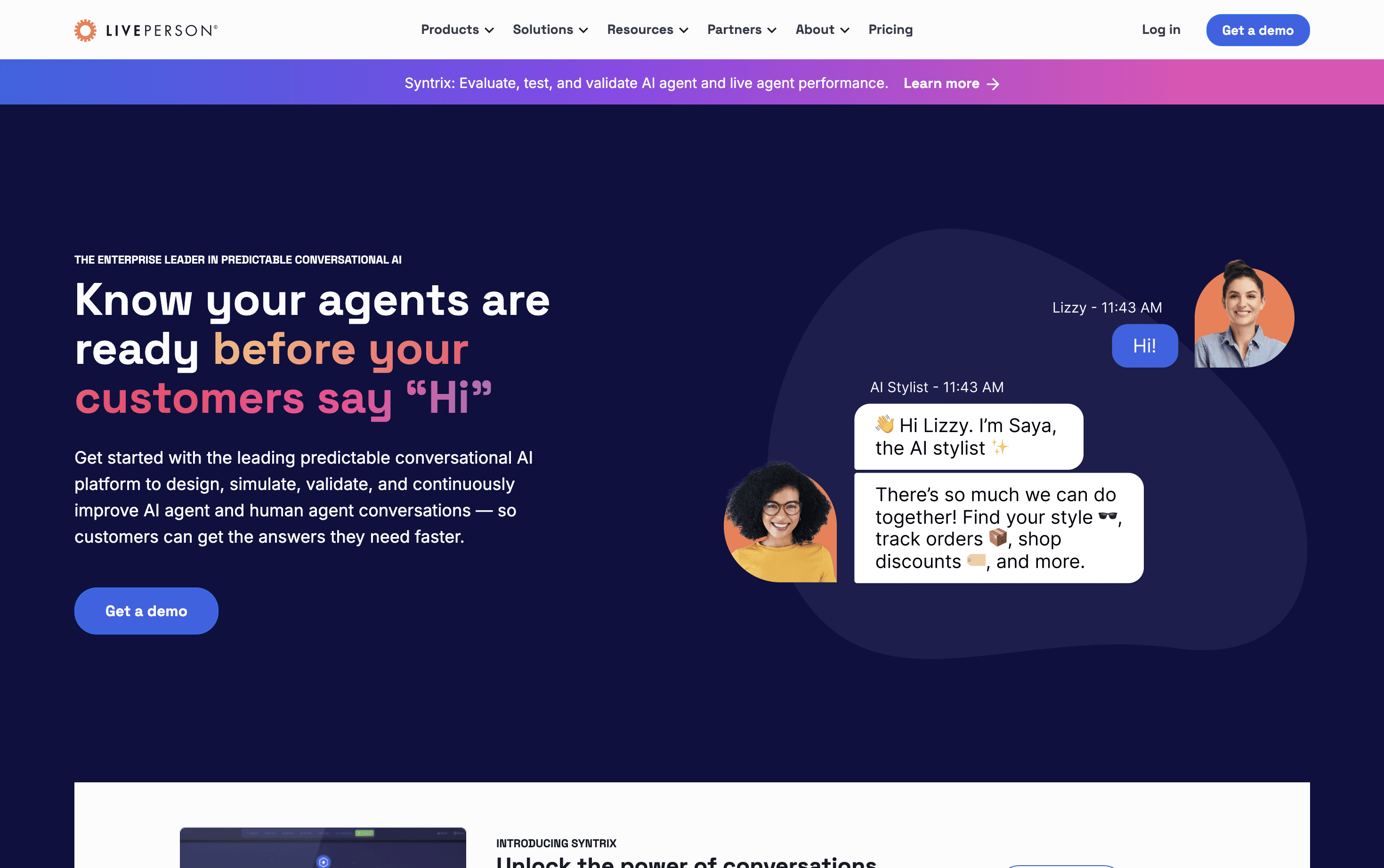Click the LivePerson gear logo icon
Viewport: 1384px width, 868px height.
(x=85, y=31)
